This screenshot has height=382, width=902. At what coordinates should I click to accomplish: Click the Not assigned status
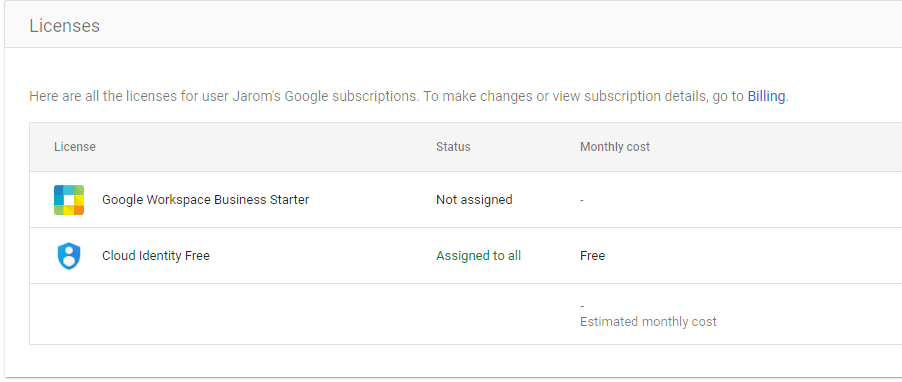474,200
